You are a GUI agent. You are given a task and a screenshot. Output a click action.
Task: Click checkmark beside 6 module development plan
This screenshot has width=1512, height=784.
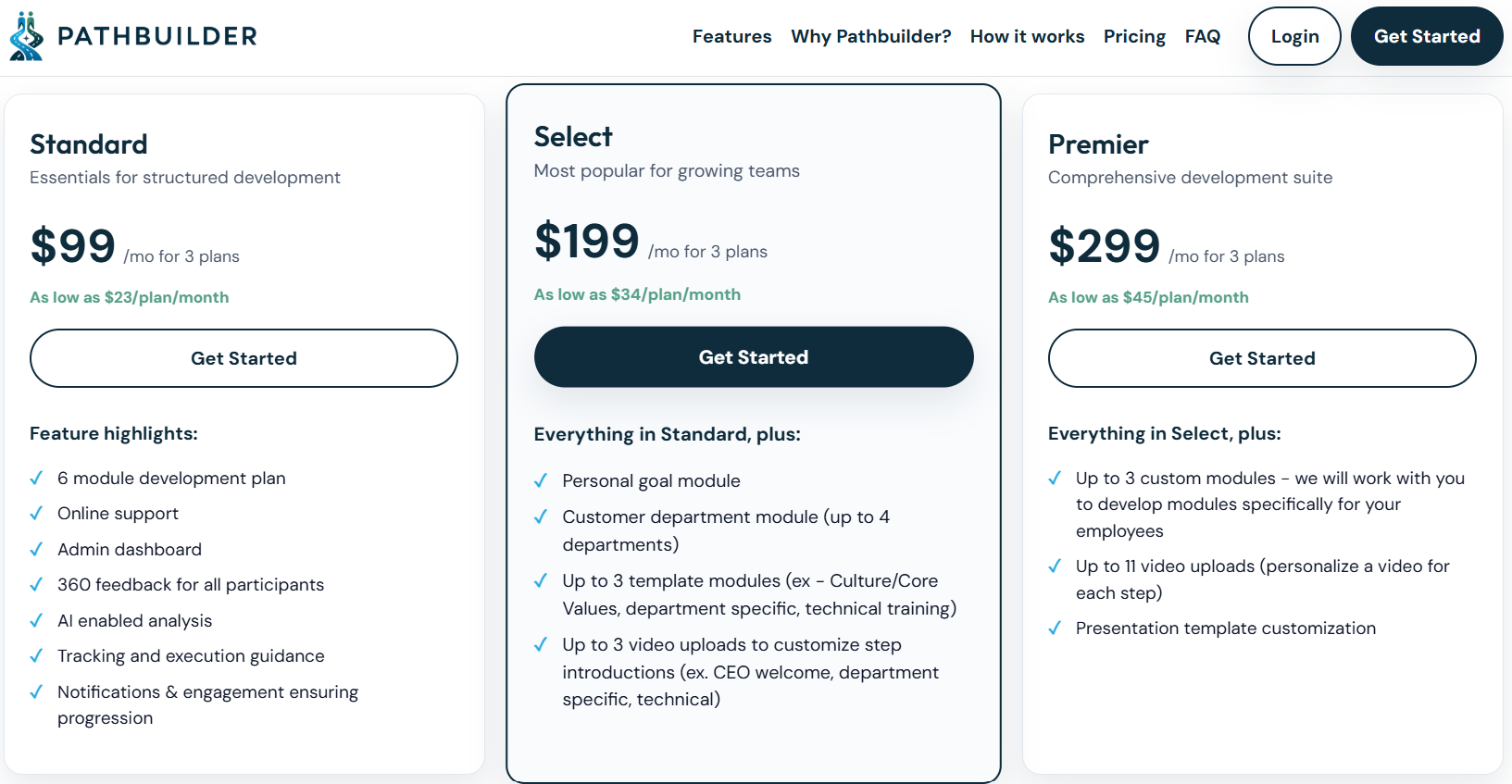click(36, 478)
